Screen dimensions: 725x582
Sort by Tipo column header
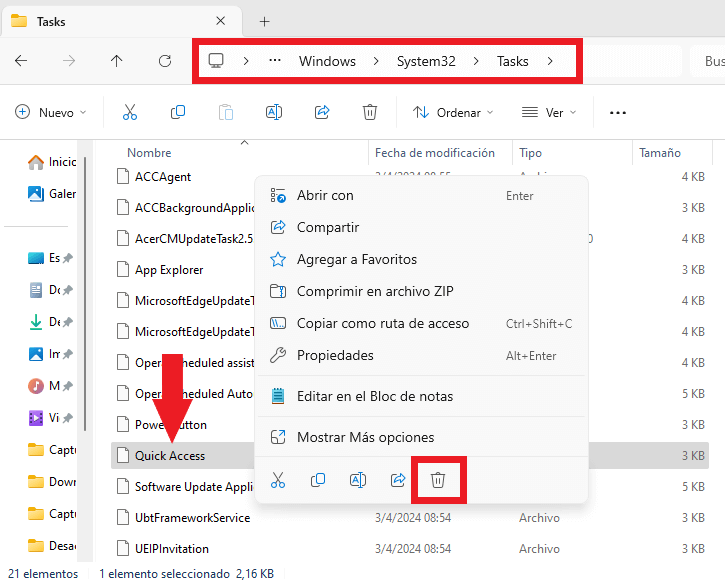pos(530,153)
